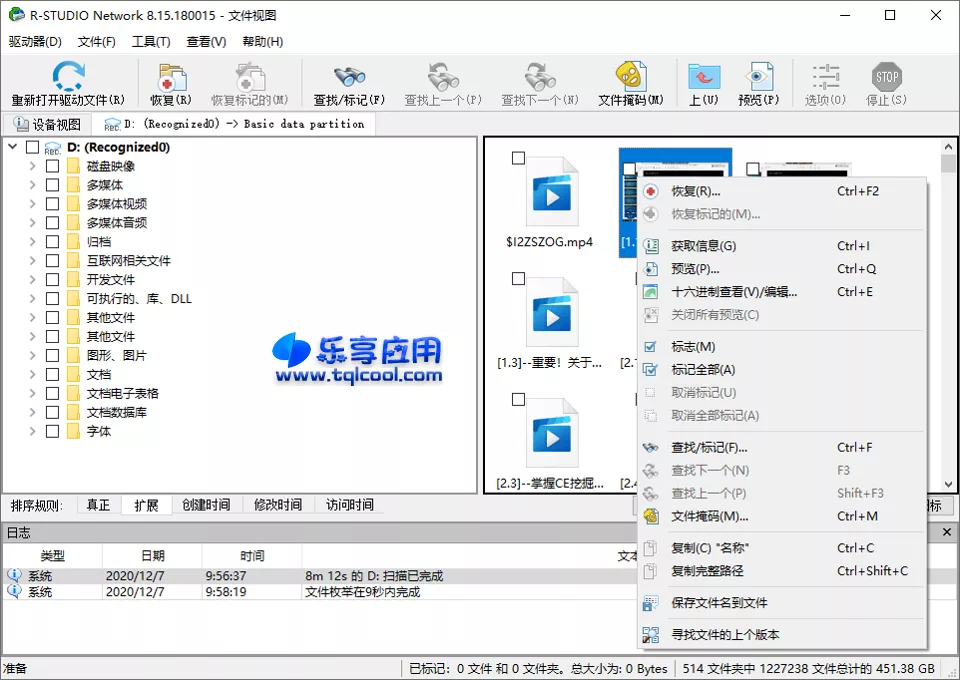This screenshot has width=960, height=680.
Task: Choose 获取信息(G) in the context menu
Action: pyautogui.click(x=782, y=246)
